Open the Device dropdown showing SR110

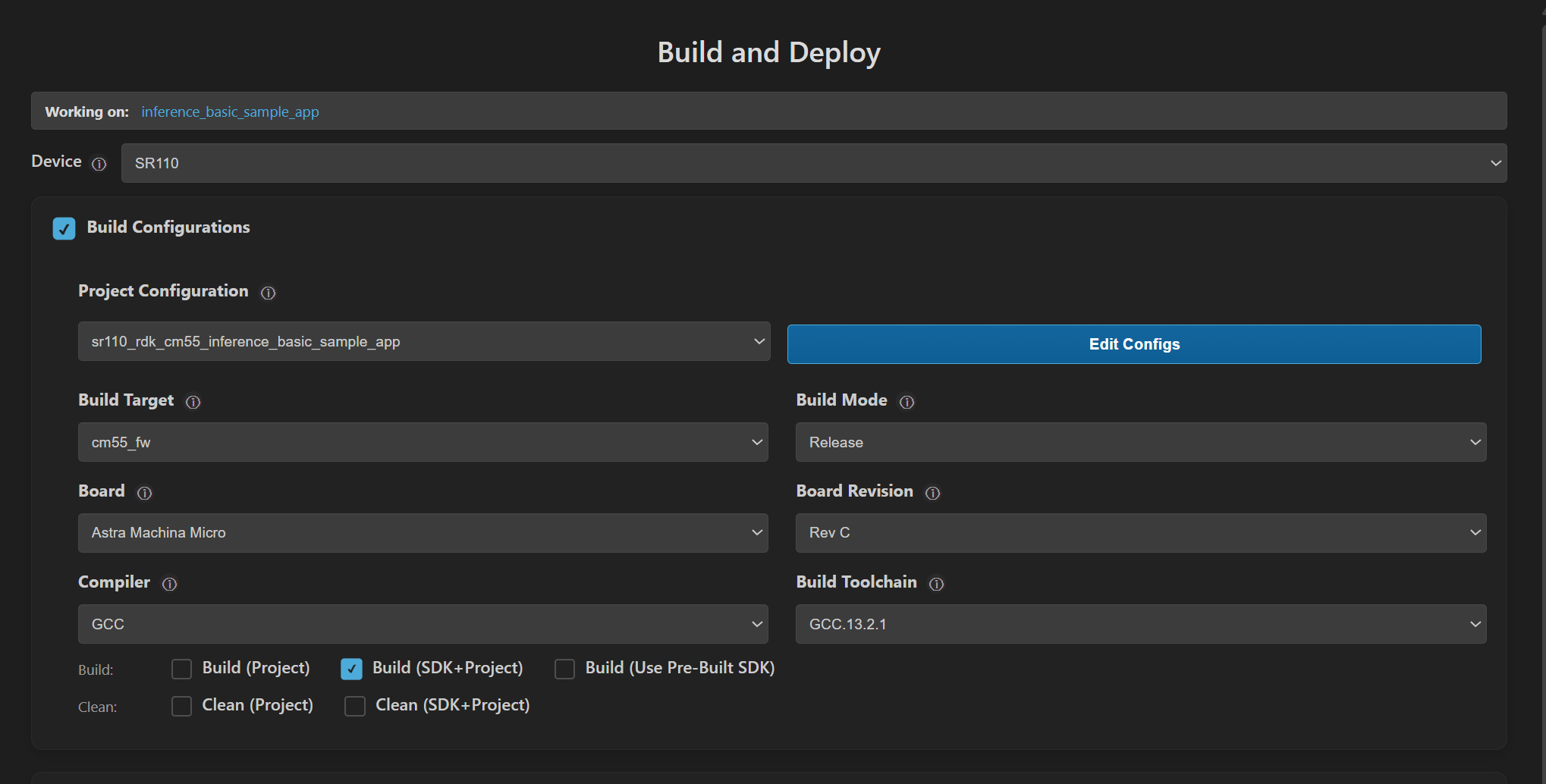tap(814, 163)
